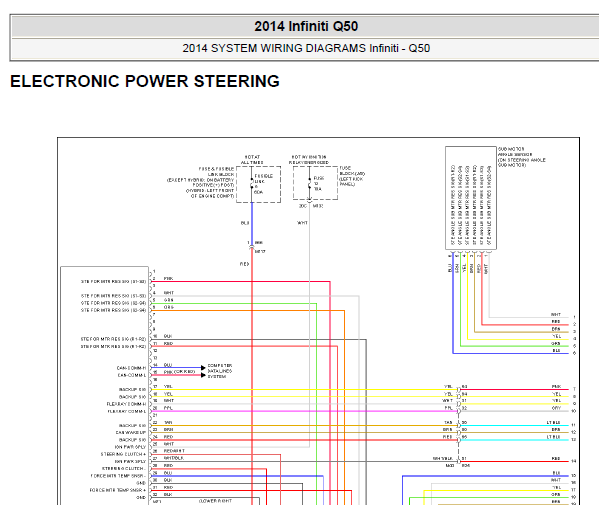Click the M117 connector on the blue wire
The image size is (599, 505).
click(x=252, y=248)
